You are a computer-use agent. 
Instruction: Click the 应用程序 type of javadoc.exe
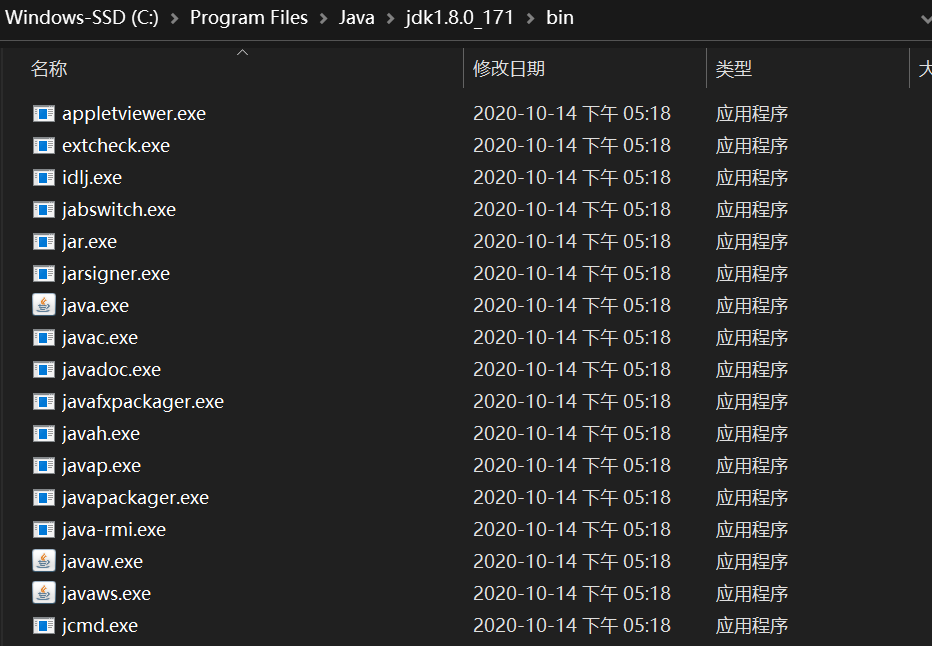point(751,370)
